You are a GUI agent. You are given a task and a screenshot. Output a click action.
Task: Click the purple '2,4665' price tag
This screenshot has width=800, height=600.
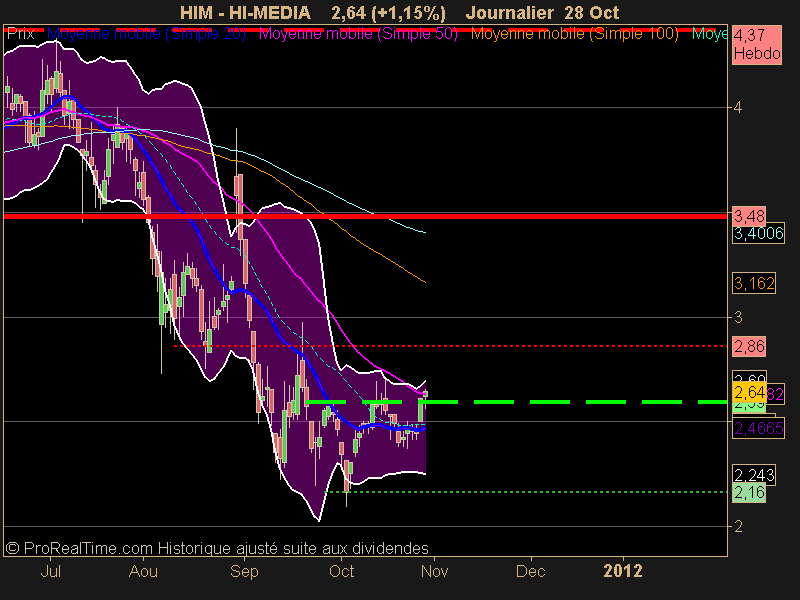tap(758, 428)
